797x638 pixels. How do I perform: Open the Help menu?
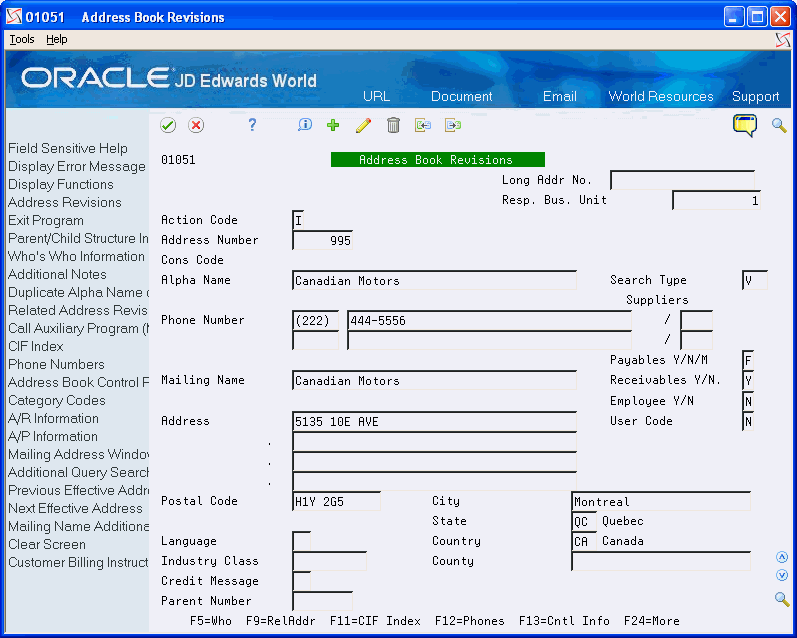click(x=56, y=39)
